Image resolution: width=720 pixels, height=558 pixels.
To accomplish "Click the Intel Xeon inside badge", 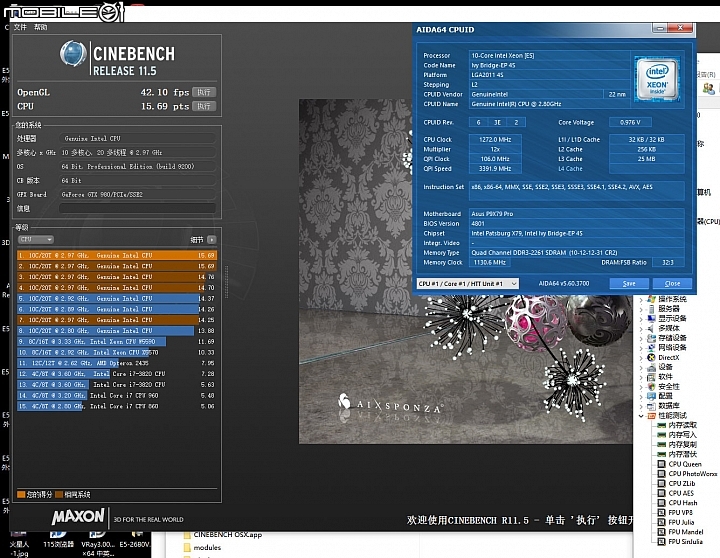I will tap(657, 79).
